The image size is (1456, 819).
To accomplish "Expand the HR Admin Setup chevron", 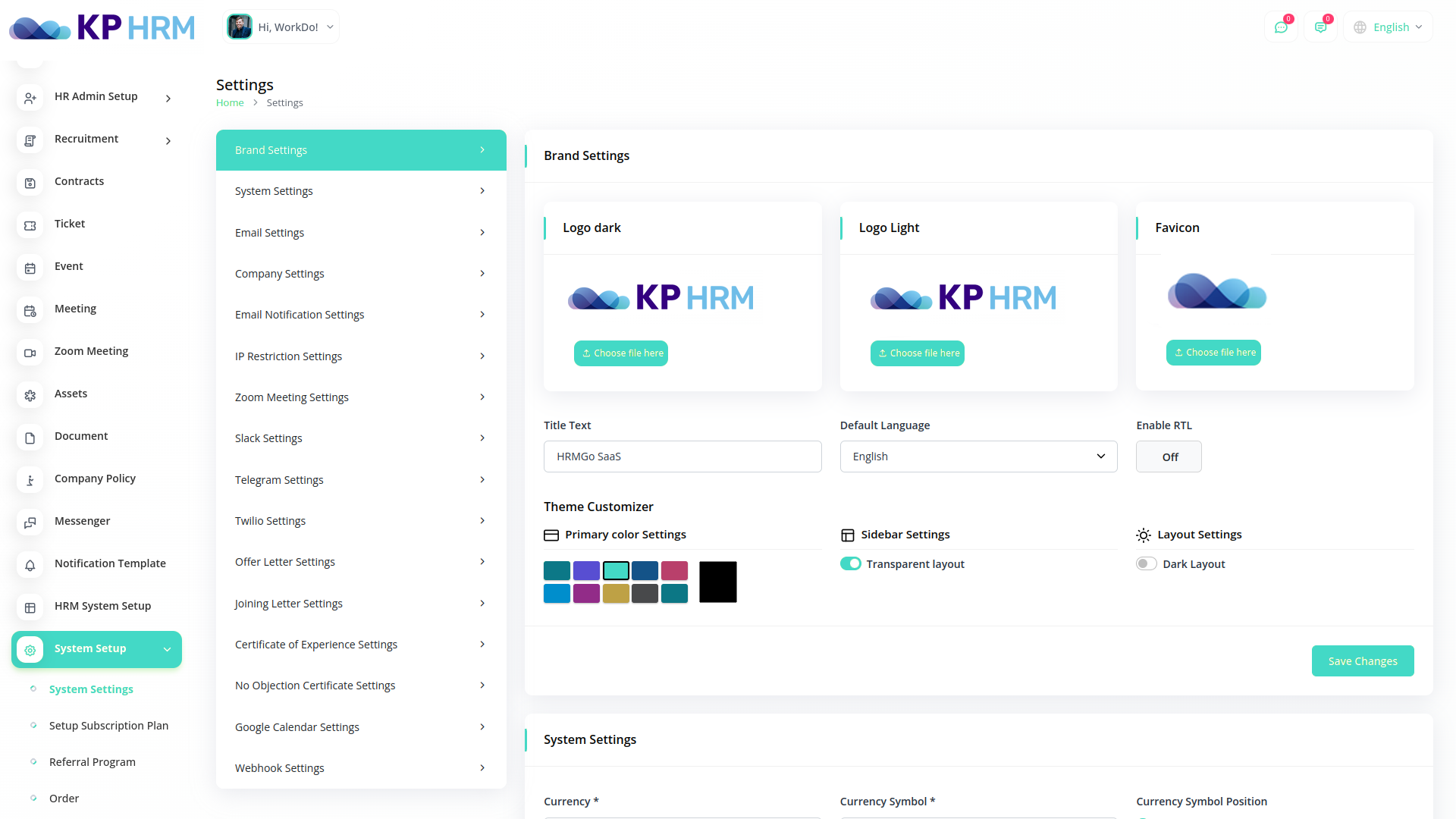I will (x=168, y=99).
